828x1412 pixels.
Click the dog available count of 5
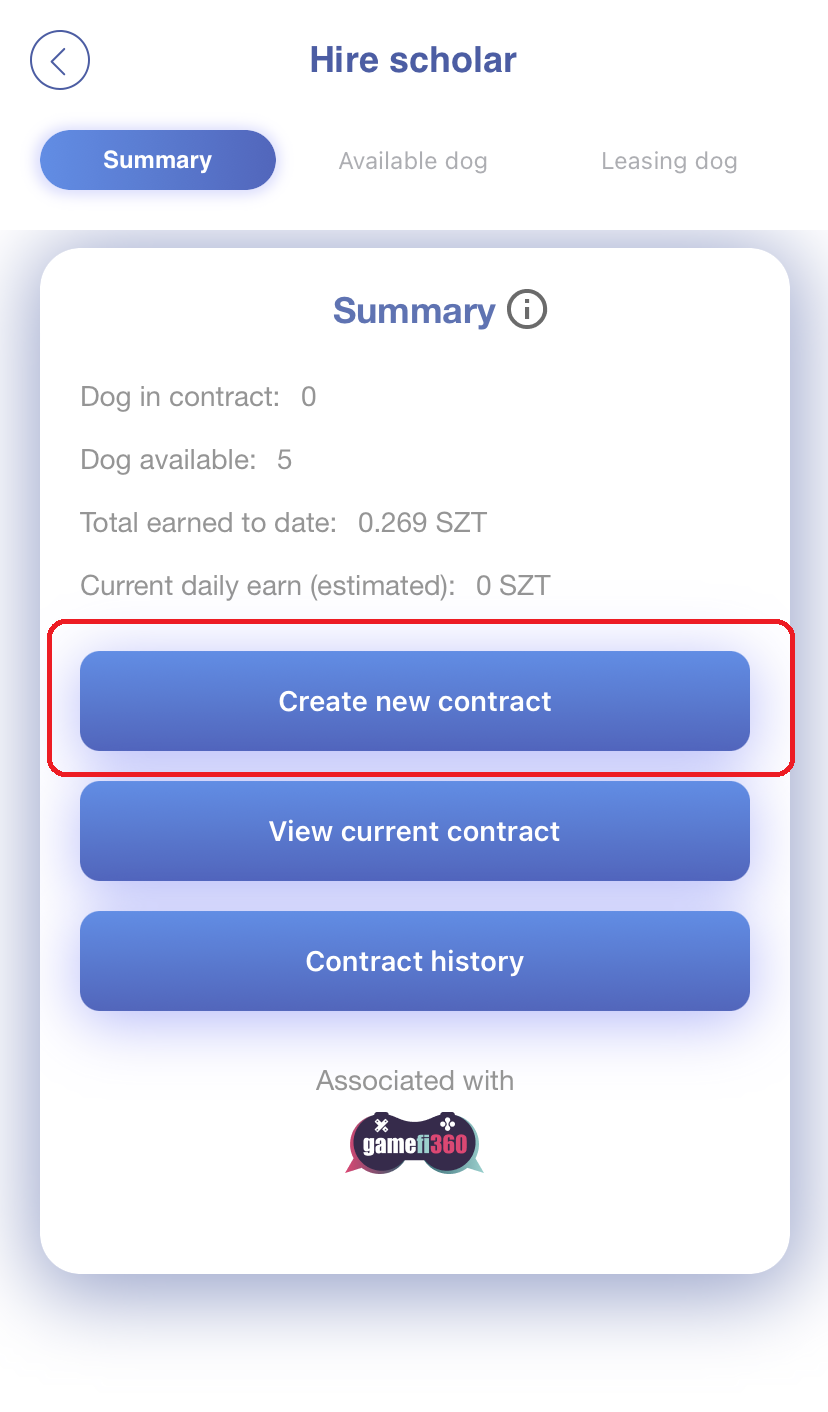284,460
